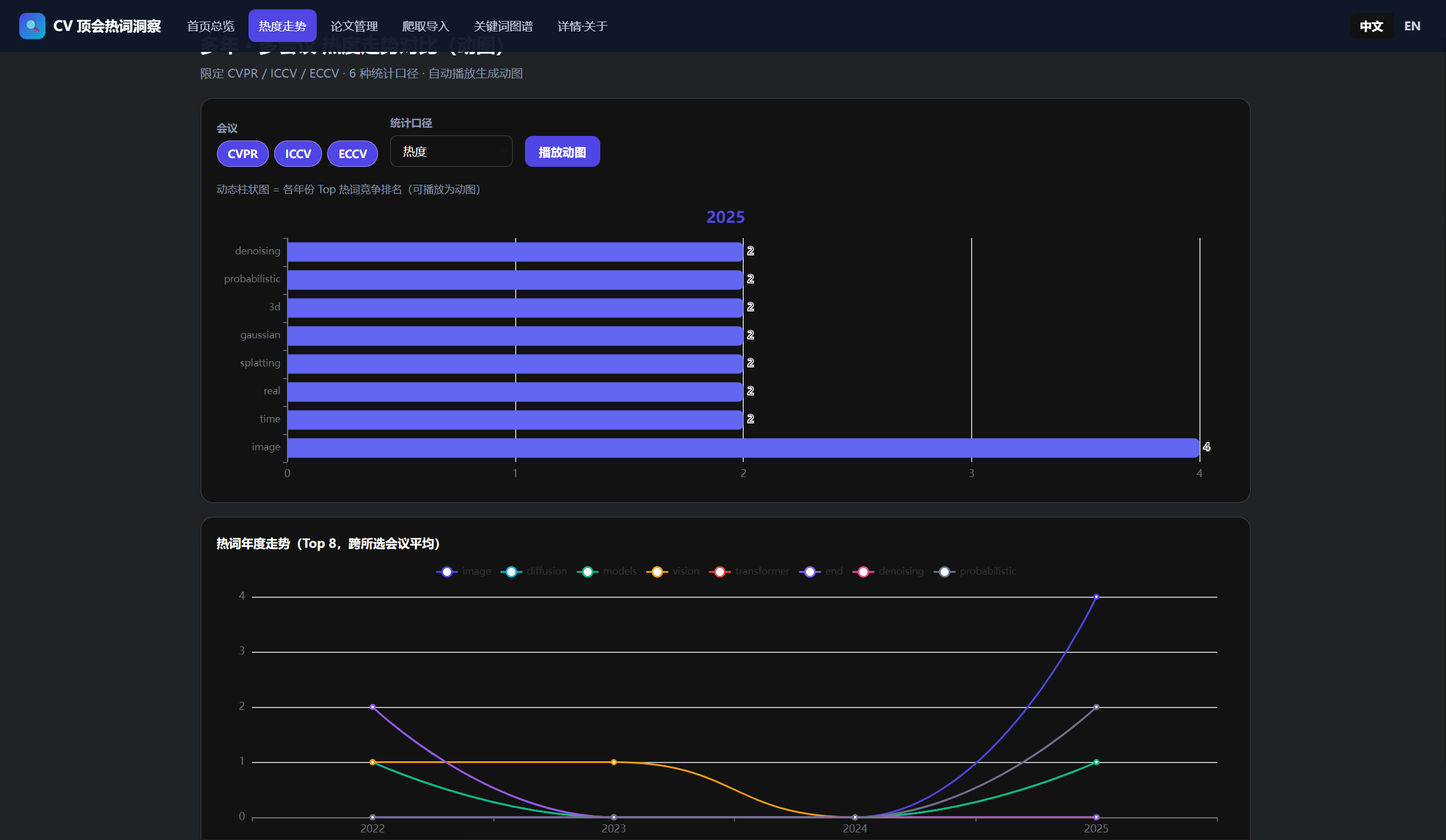Click the image bar in ranking chart

(743, 447)
